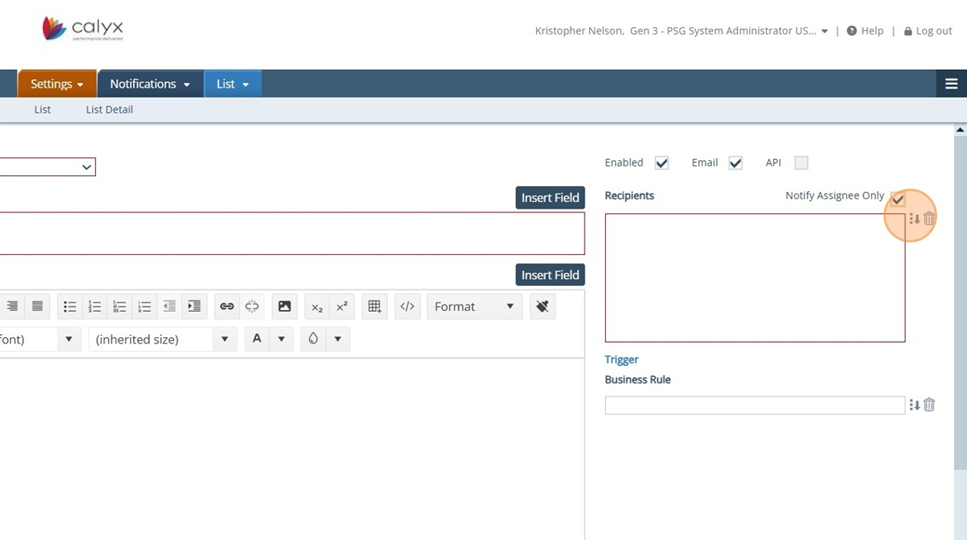Delete the Business Rule with trash icon
The image size is (967, 540).
pos(929,405)
